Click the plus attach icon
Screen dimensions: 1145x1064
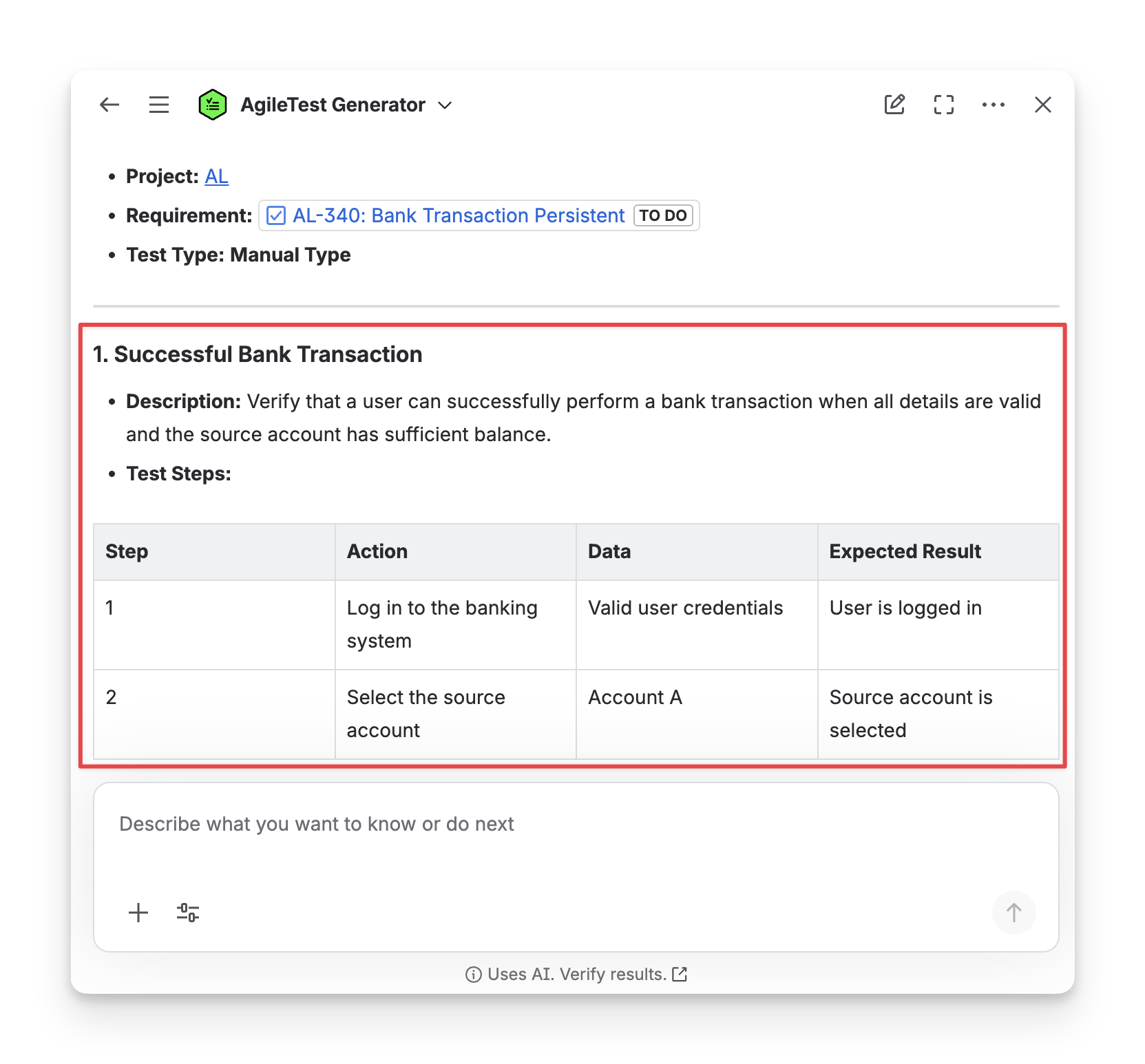(x=138, y=913)
